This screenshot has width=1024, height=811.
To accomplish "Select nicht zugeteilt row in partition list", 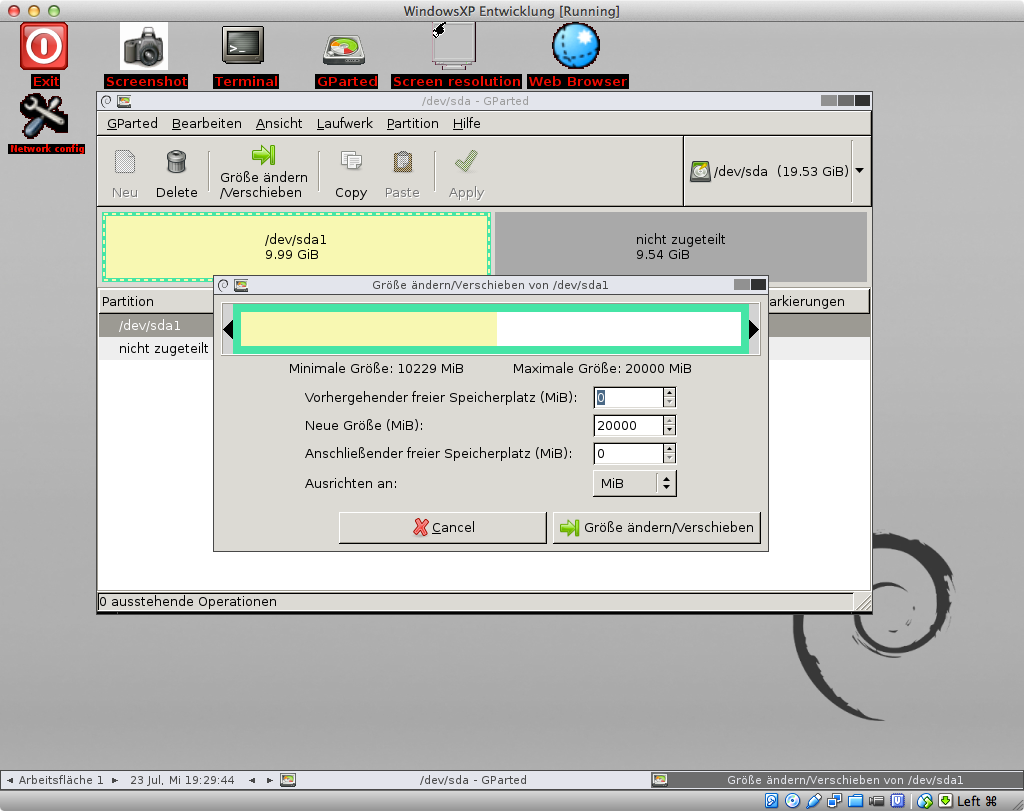I will [156, 349].
